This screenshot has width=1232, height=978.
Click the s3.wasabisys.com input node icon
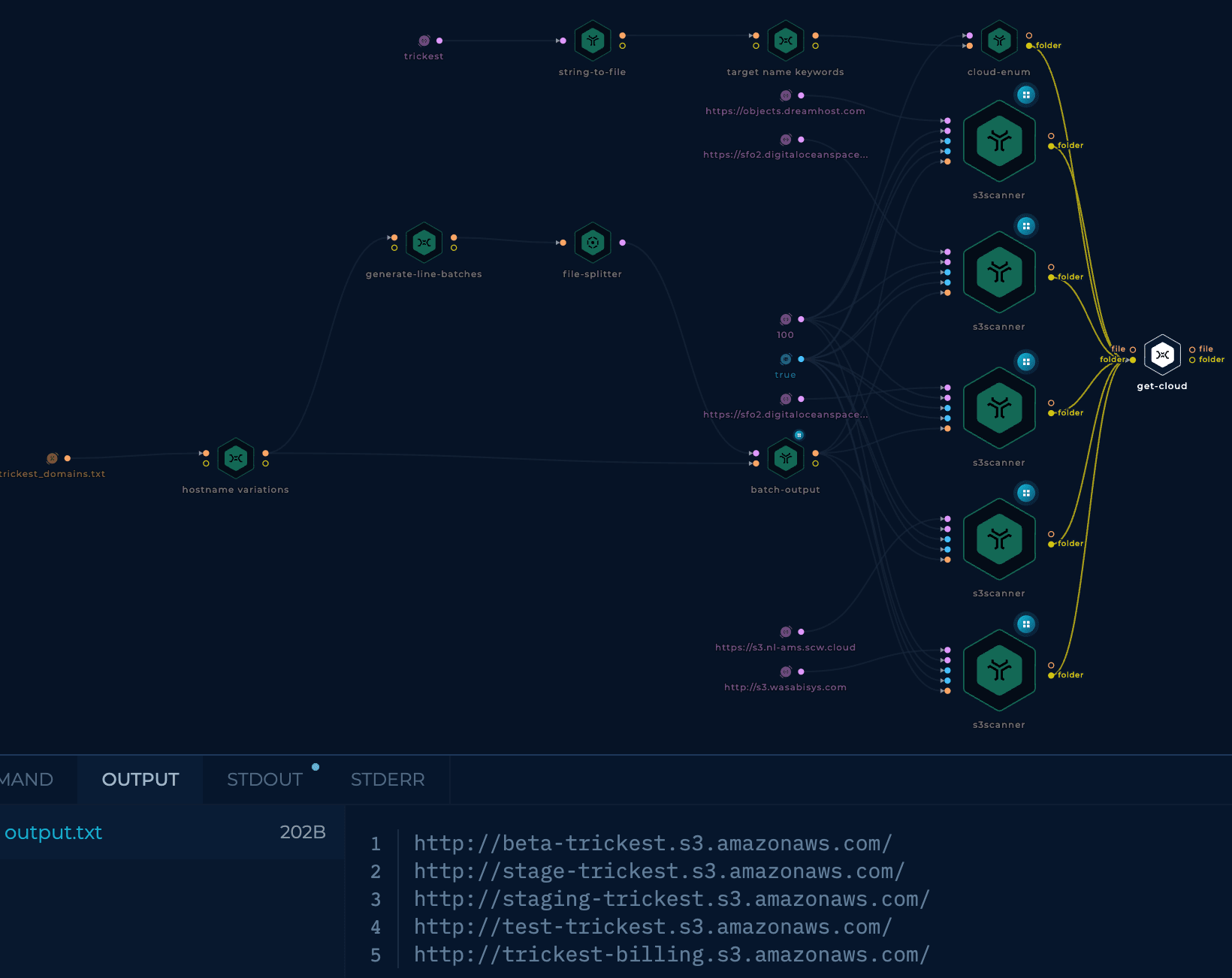click(786, 672)
